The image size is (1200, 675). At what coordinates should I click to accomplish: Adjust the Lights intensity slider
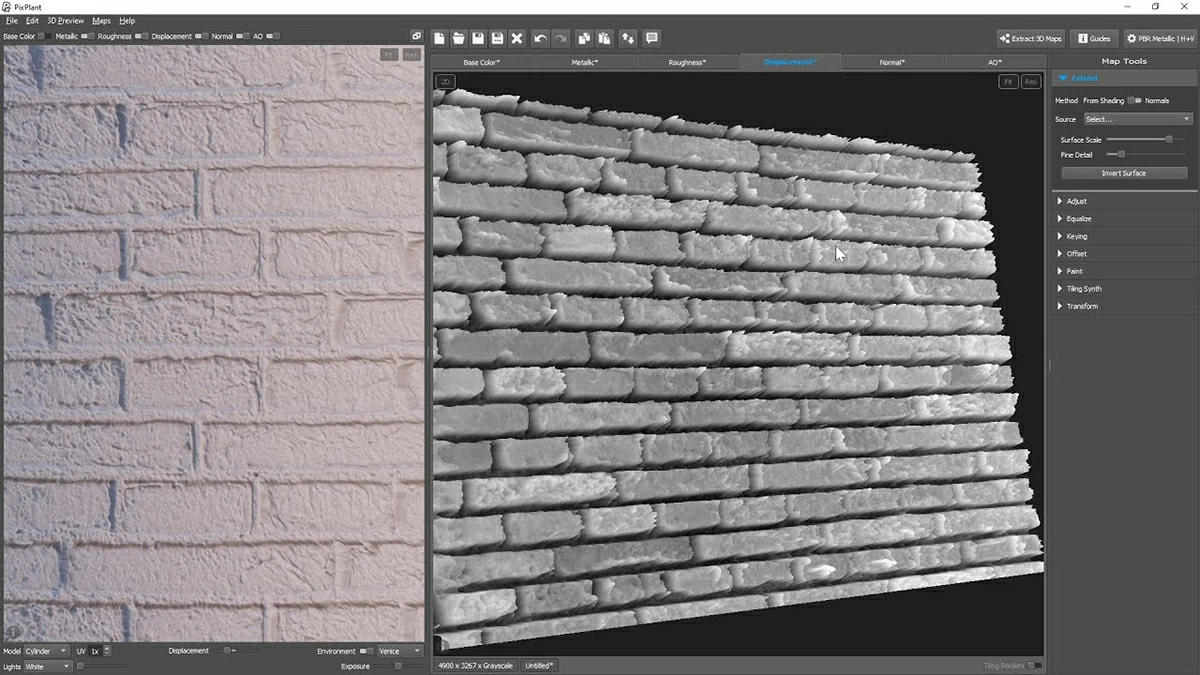[x=101, y=666]
